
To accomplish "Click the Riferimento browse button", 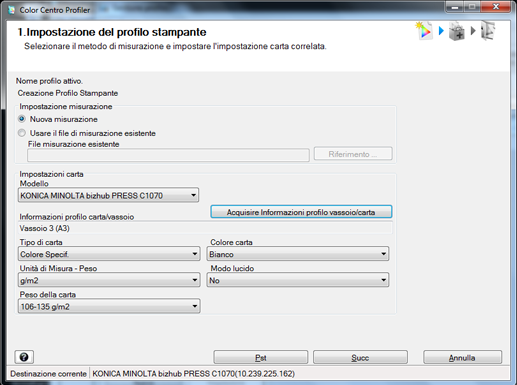I will point(353,154).
